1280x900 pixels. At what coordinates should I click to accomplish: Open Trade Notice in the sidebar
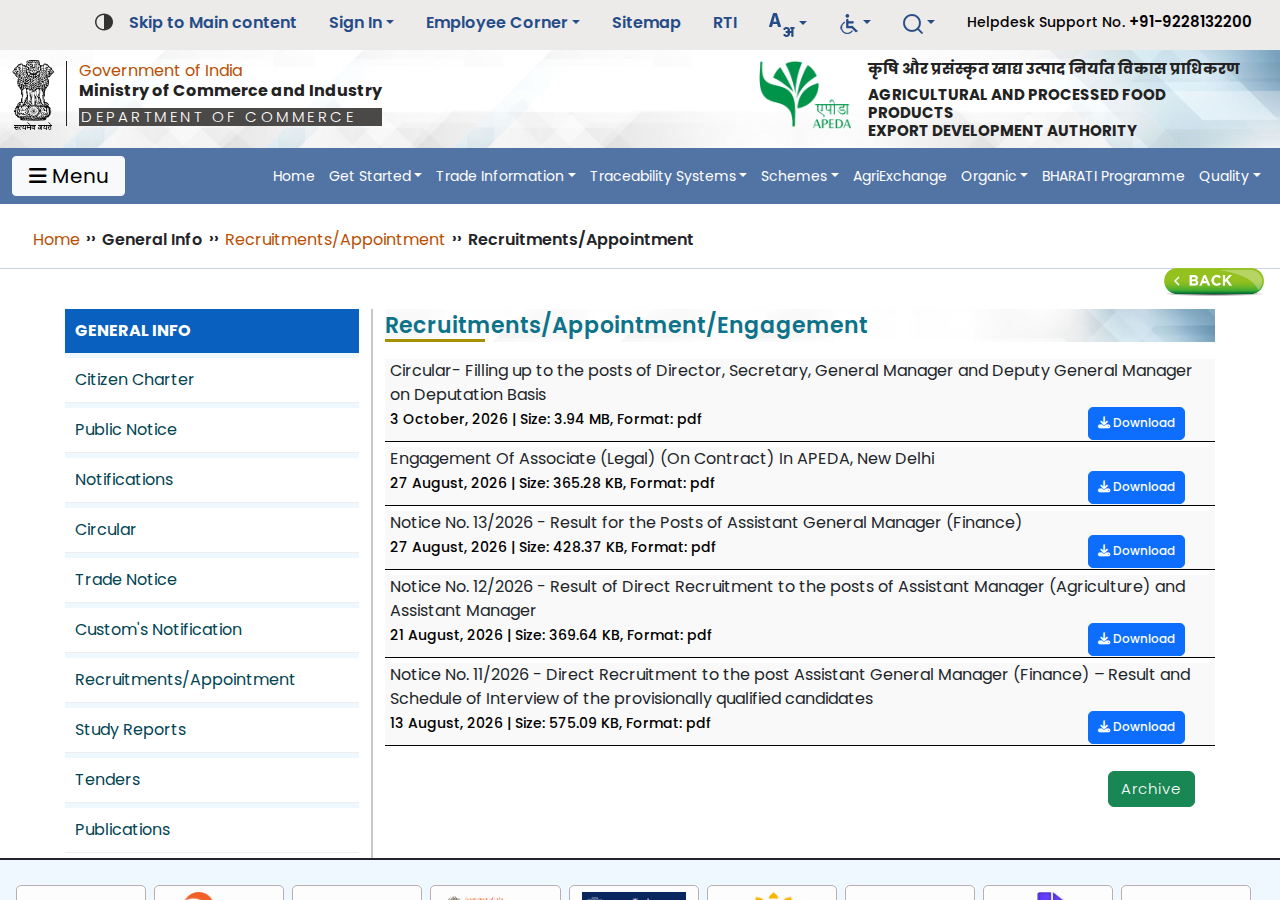[x=212, y=580]
